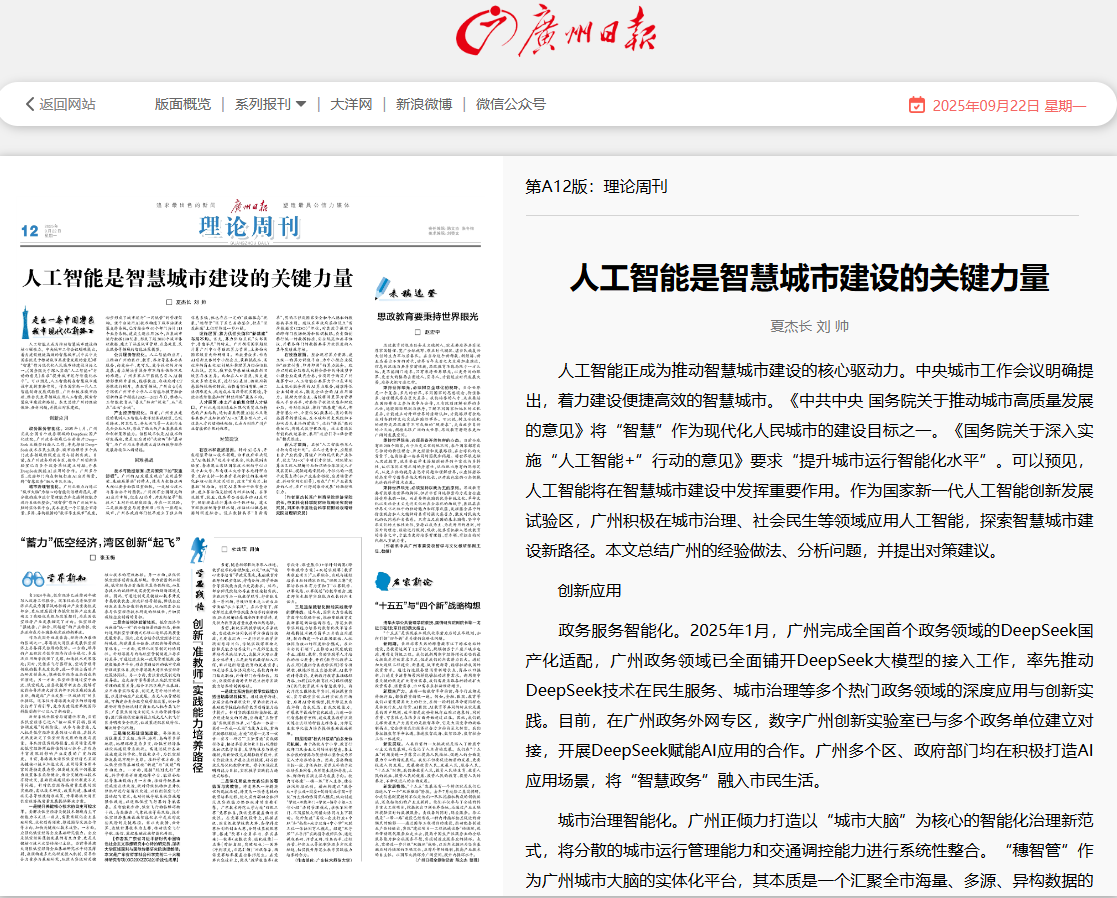Screen dimensions: 1117x898
Task: Click author names 夏杰长 刘帅 in reading pane
Action: tap(809, 326)
